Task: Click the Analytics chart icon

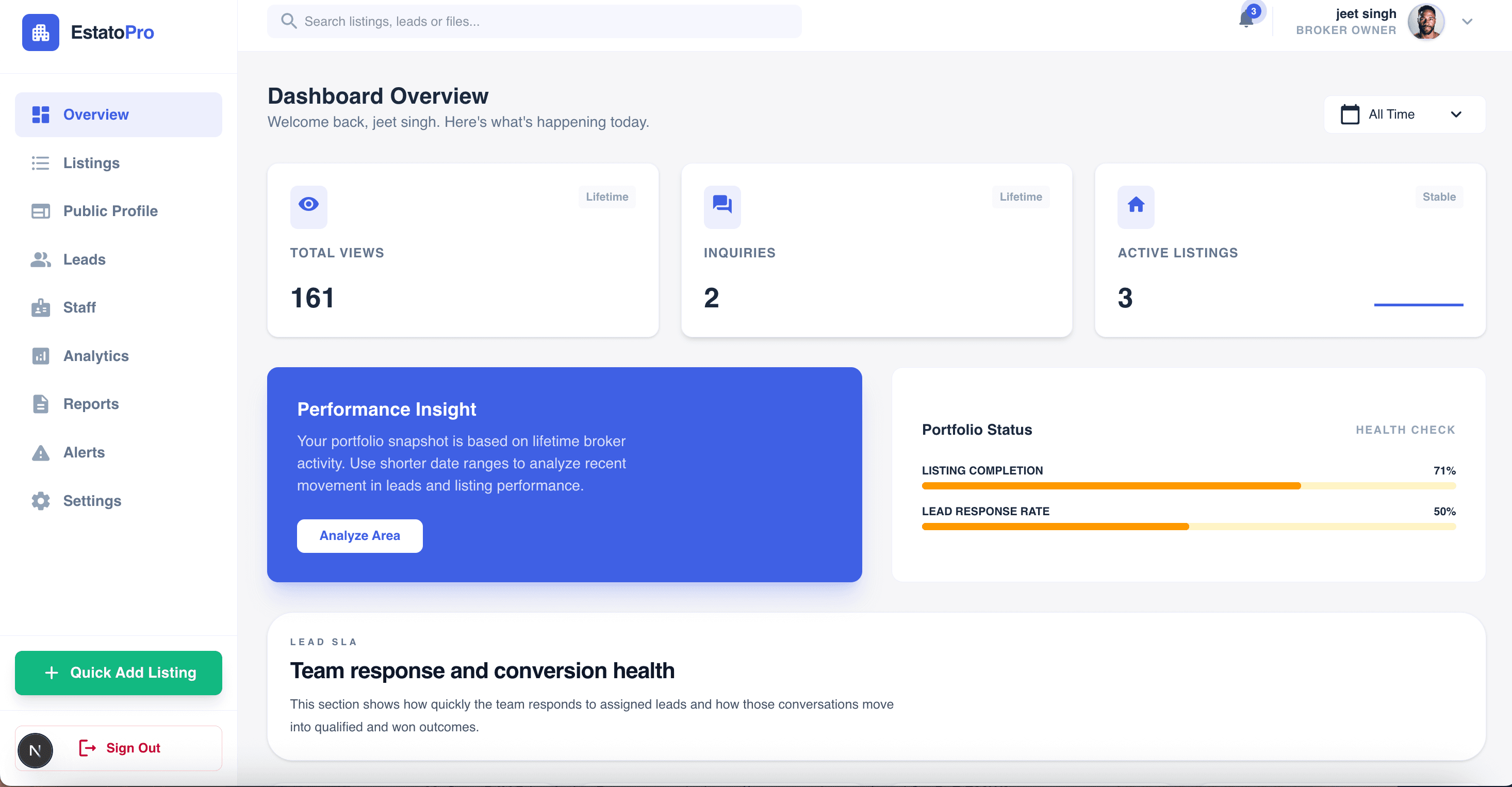Action: pos(41,356)
